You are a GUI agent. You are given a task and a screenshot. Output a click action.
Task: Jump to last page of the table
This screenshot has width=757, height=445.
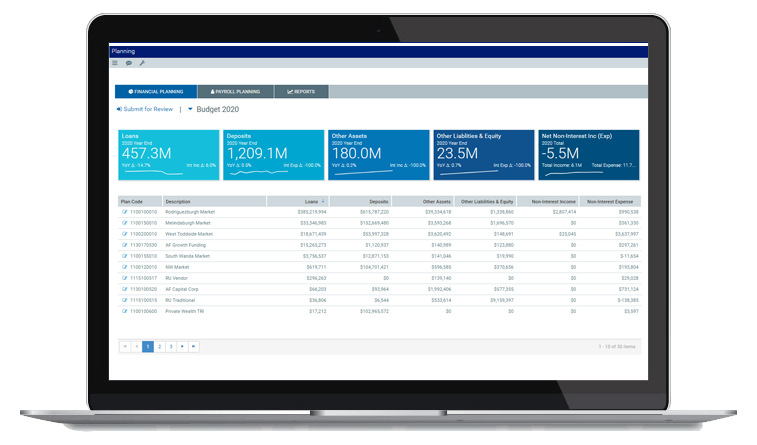pos(194,347)
